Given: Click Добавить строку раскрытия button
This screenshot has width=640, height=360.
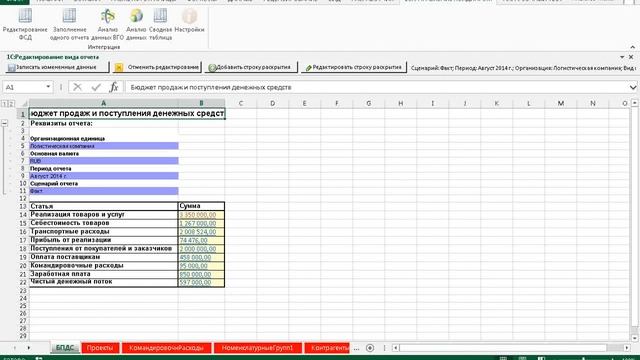Looking at the screenshot, I should tap(251, 67).
